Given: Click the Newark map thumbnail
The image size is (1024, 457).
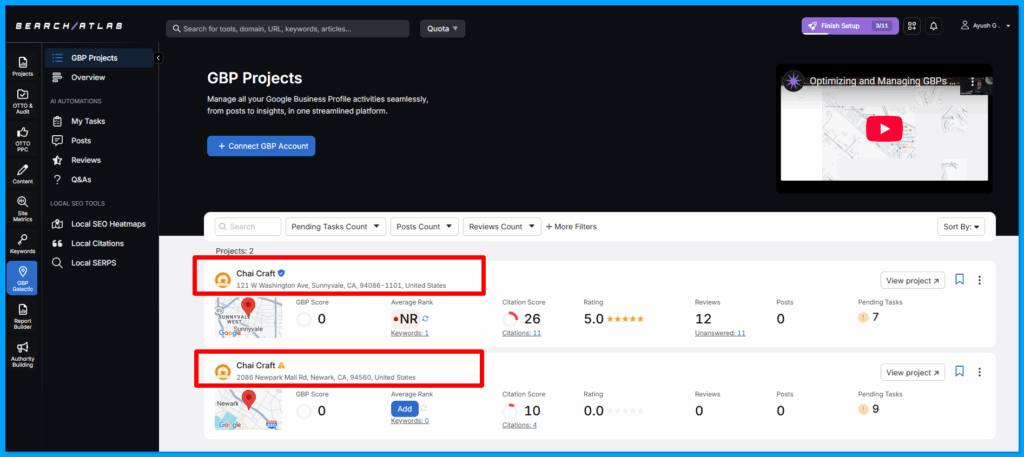Looking at the screenshot, I should tap(248, 409).
